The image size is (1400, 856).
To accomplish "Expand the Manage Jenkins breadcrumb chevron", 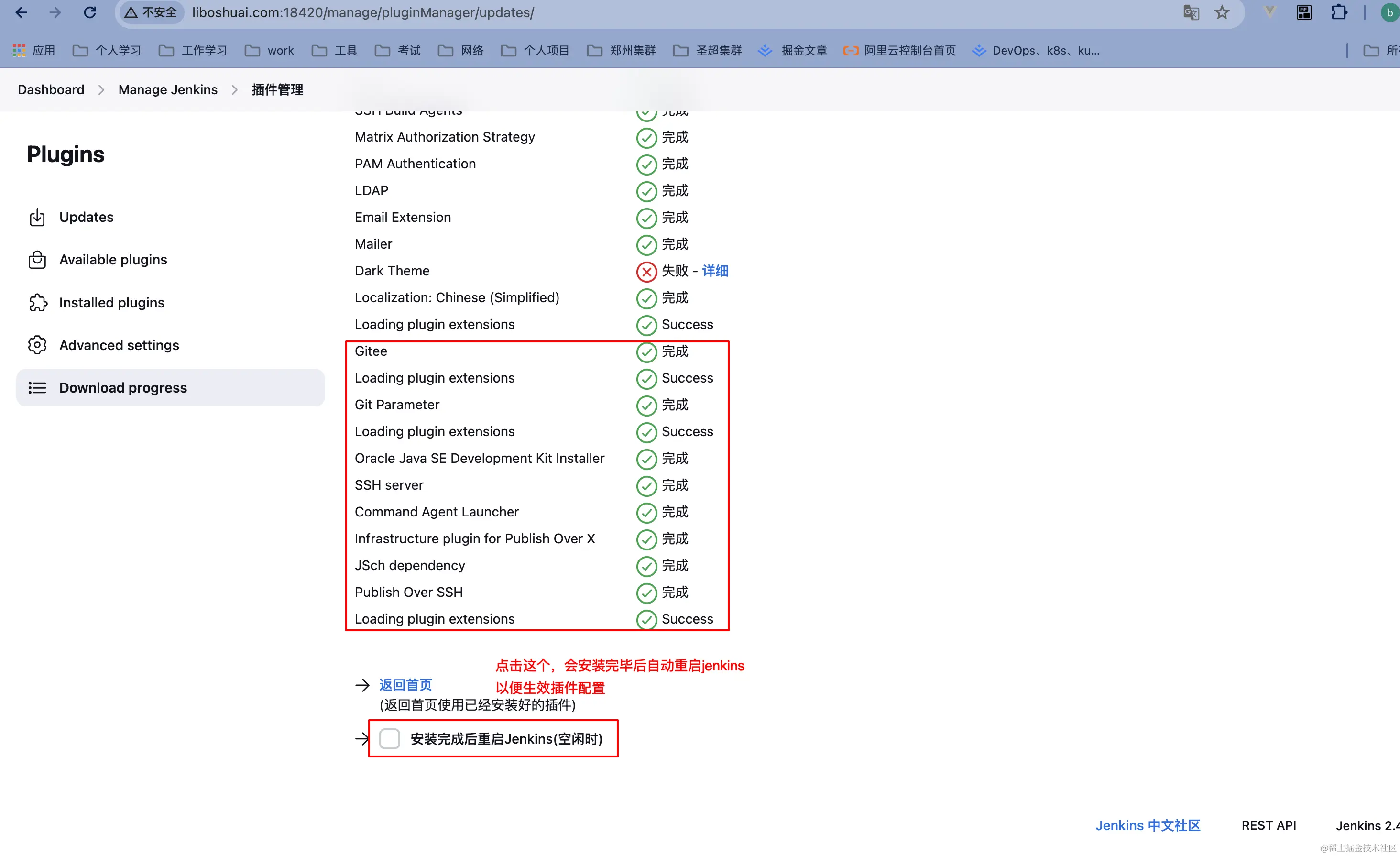I will (x=235, y=90).
